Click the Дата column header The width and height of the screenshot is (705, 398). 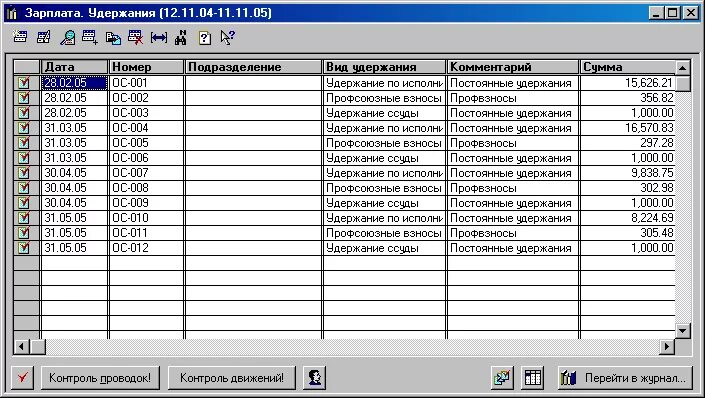75,67
